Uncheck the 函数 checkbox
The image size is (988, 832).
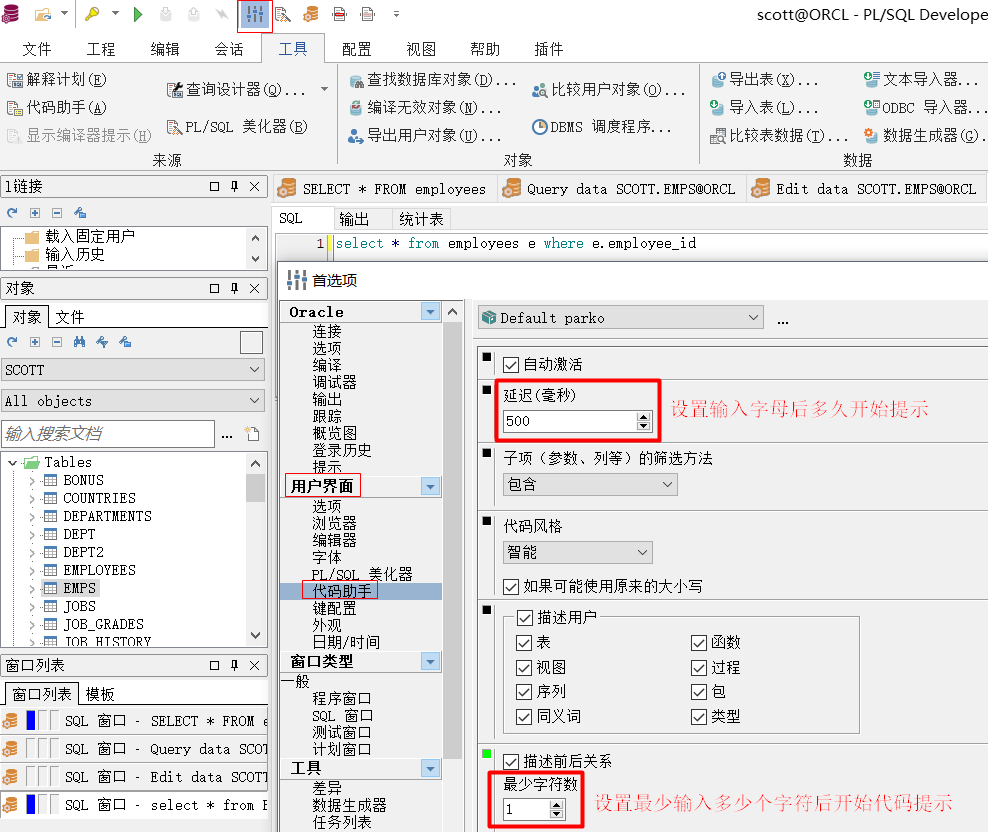(x=699, y=643)
